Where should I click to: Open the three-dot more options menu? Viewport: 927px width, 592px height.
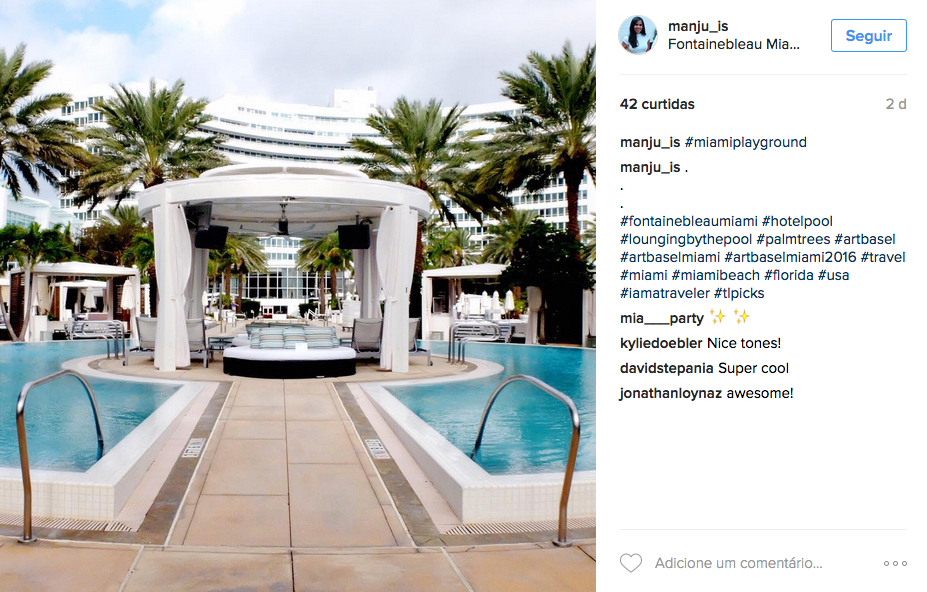click(895, 564)
